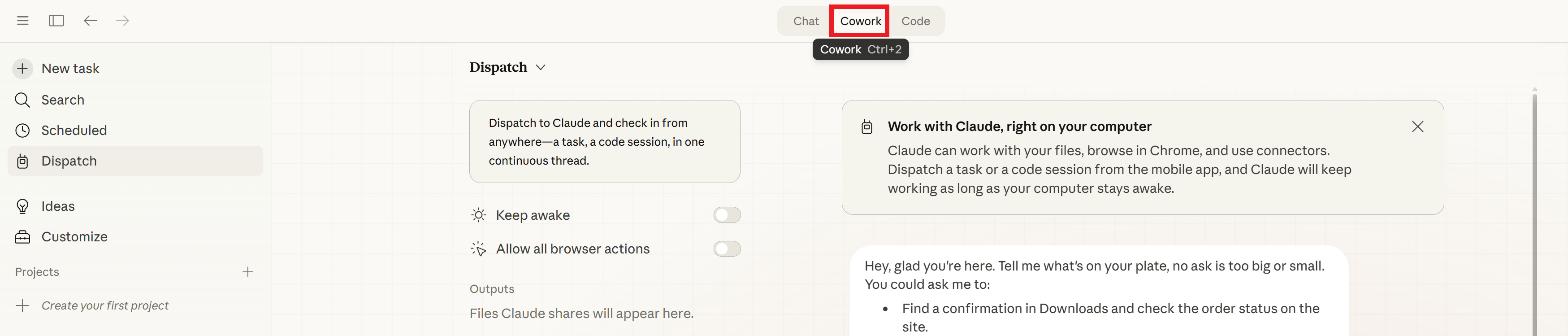
Task: Click Create your first project
Action: coord(105,305)
